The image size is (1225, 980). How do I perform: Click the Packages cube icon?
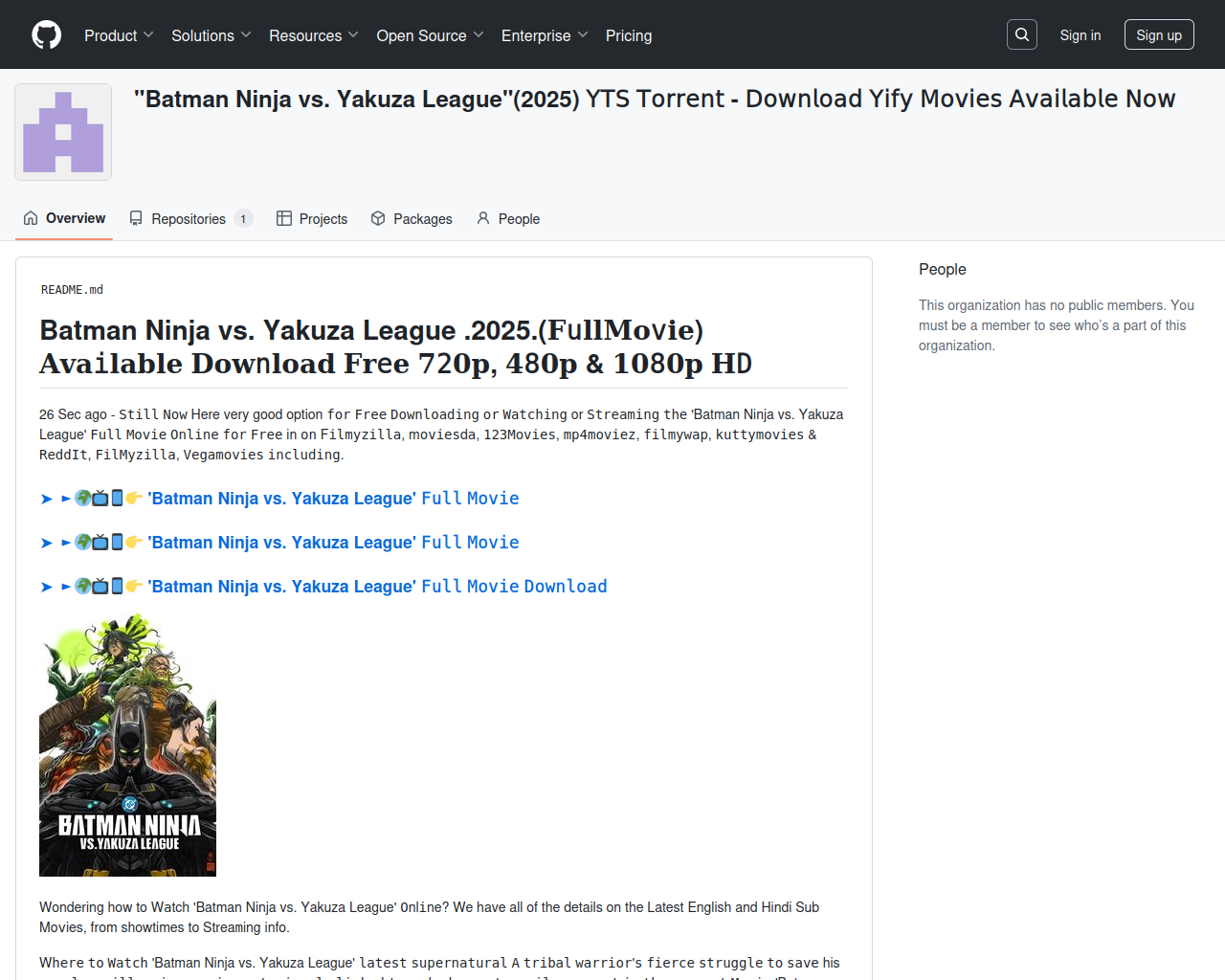pos(378,218)
